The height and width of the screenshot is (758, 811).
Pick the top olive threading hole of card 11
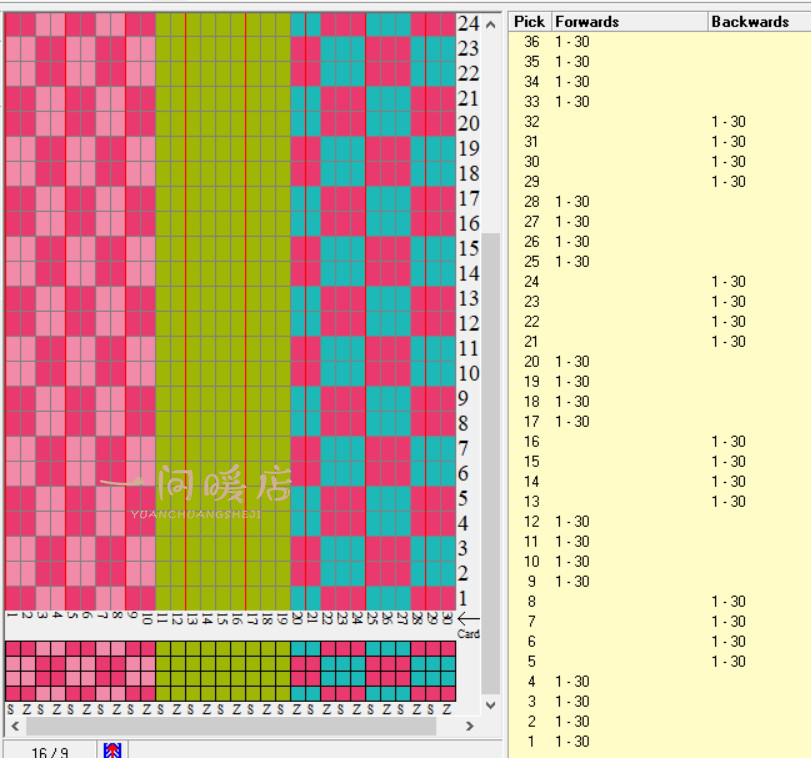(x=163, y=648)
